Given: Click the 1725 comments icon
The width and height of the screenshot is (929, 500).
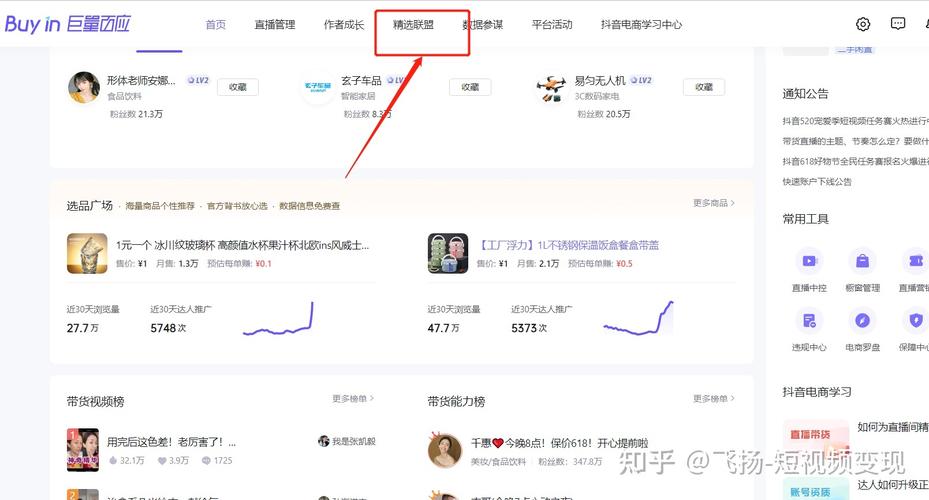Looking at the screenshot, I should [x=206, y=460].
